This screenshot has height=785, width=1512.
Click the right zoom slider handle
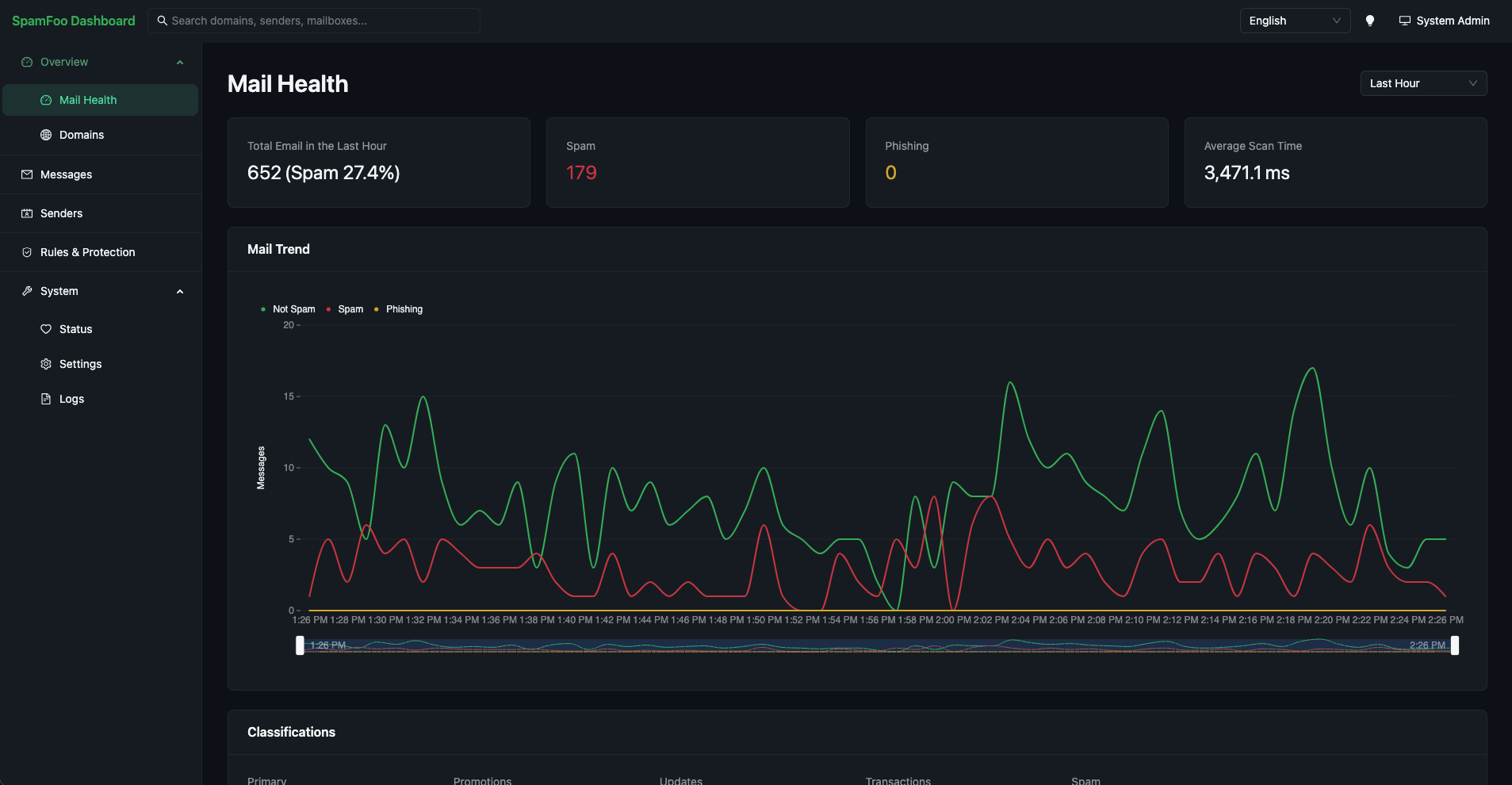click(1454, 645)
